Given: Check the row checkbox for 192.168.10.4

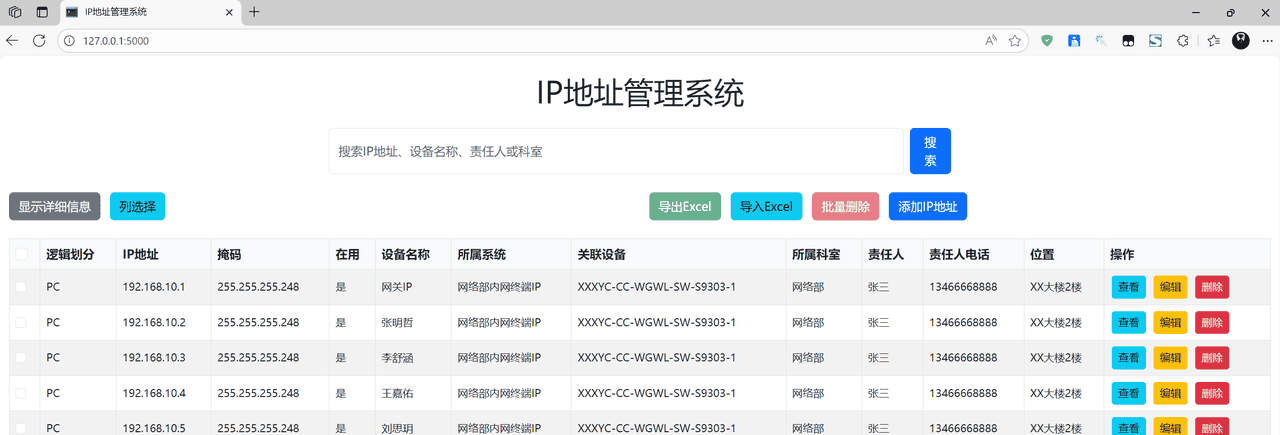Looking at the screenshot, I should coord(22,393).
